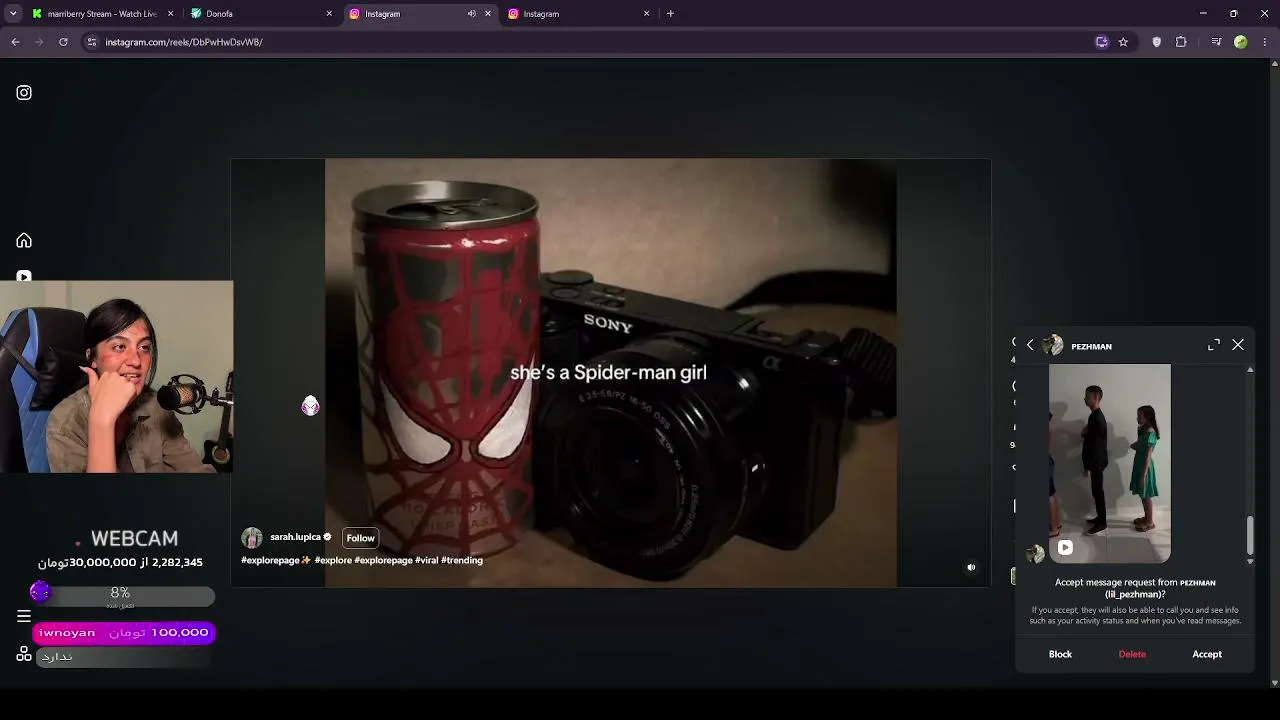
Task: Mute the audio-playing Instagram tab
Action: pos(472,14)
